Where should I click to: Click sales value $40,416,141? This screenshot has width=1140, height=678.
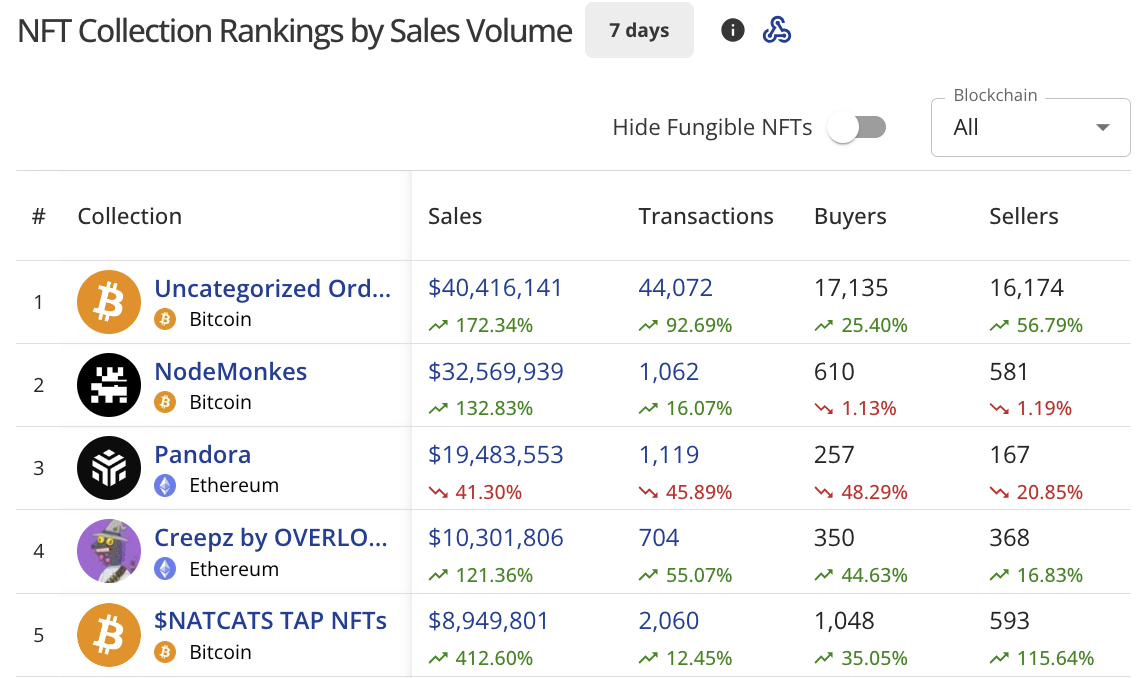[495, 288]
